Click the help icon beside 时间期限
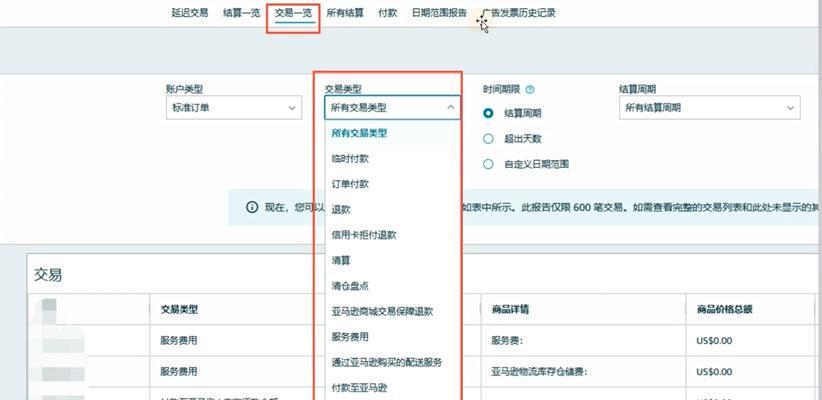Screen dimensions: 822x400 pyautogui.click(x=529, y=90)
